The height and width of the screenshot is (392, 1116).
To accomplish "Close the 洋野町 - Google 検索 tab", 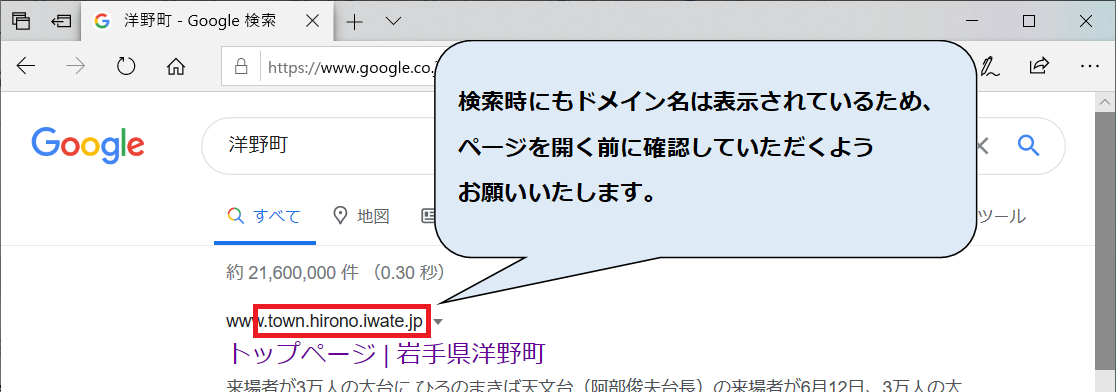I will [311, 21].
